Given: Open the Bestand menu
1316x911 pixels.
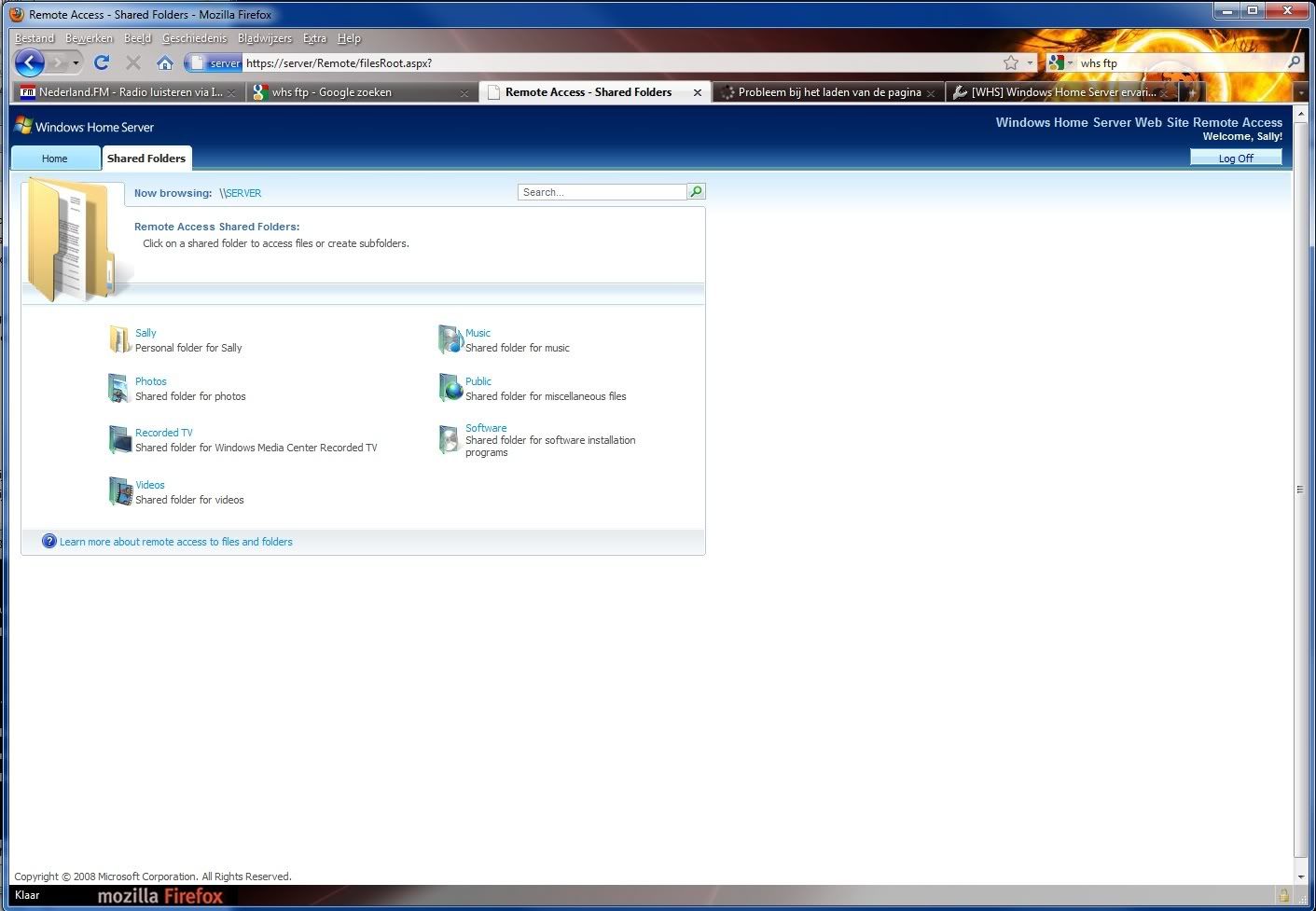Looking at the screenshot, I should [x=35, y=38].
